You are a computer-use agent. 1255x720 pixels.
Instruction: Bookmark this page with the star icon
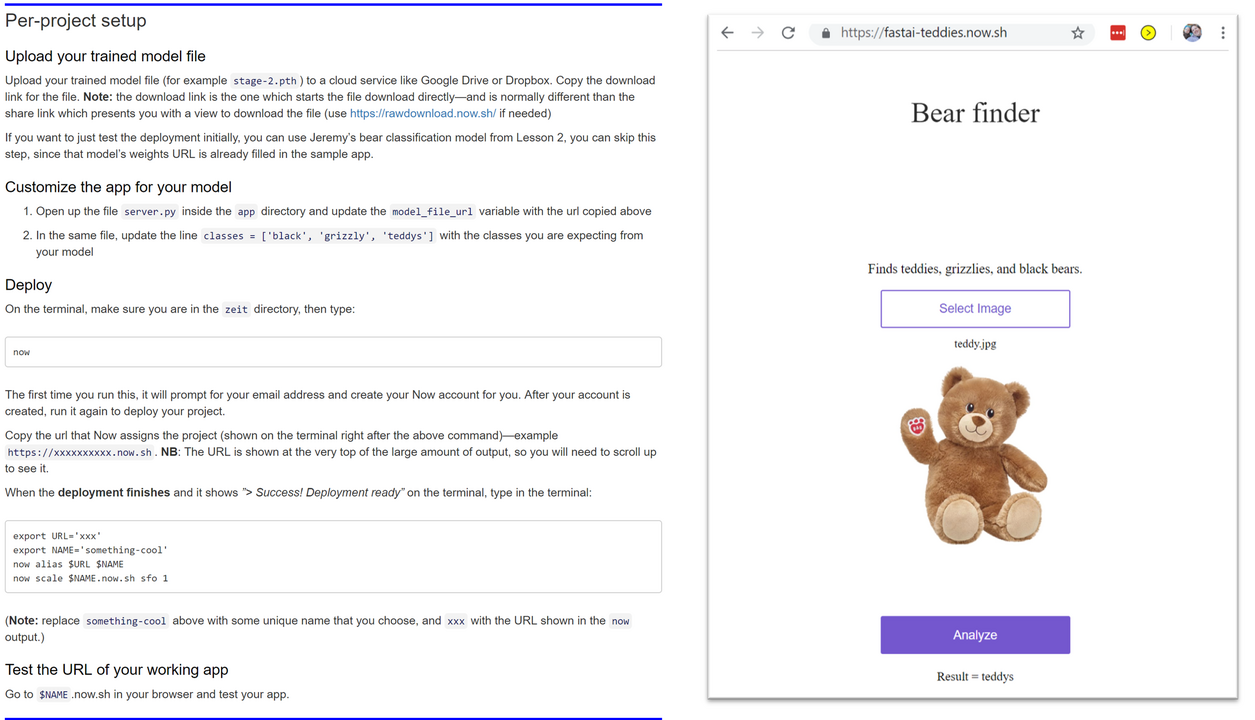pos(1077,33)
